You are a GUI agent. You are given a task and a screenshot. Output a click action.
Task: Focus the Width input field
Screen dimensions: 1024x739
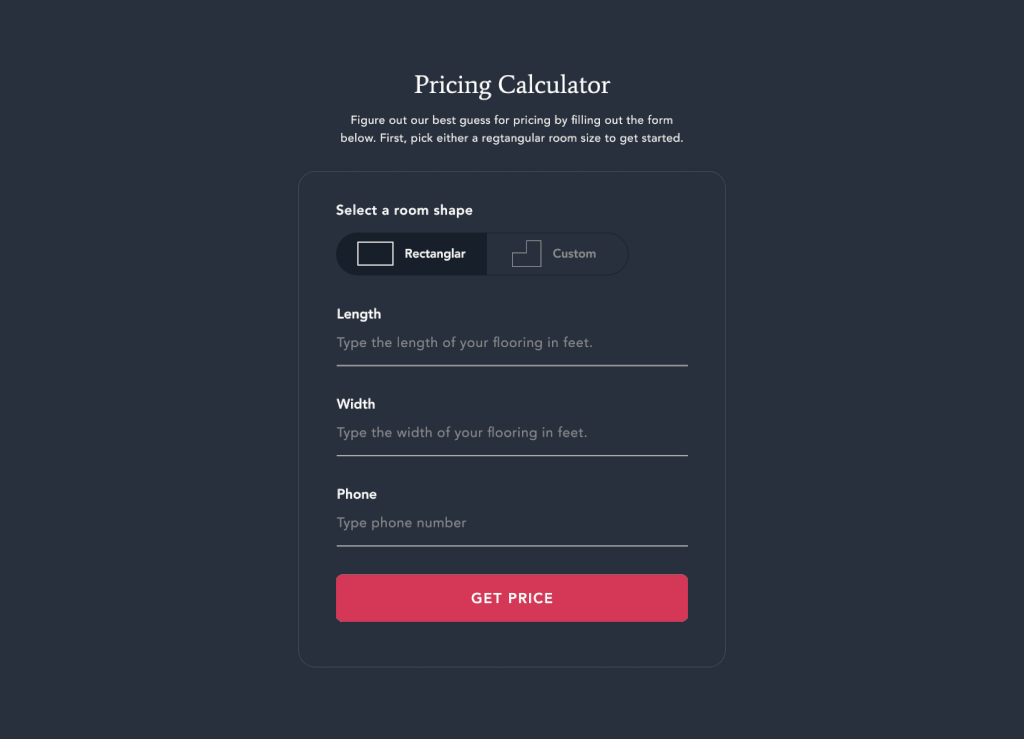(511, 433)
